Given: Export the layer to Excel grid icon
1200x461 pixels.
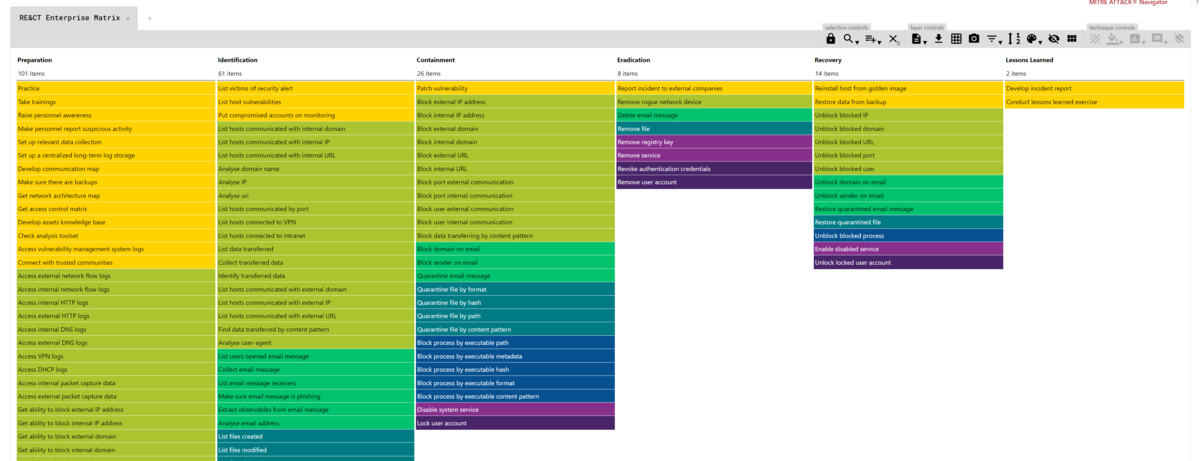Looking at the screenshot, I should tap(956, 39).
